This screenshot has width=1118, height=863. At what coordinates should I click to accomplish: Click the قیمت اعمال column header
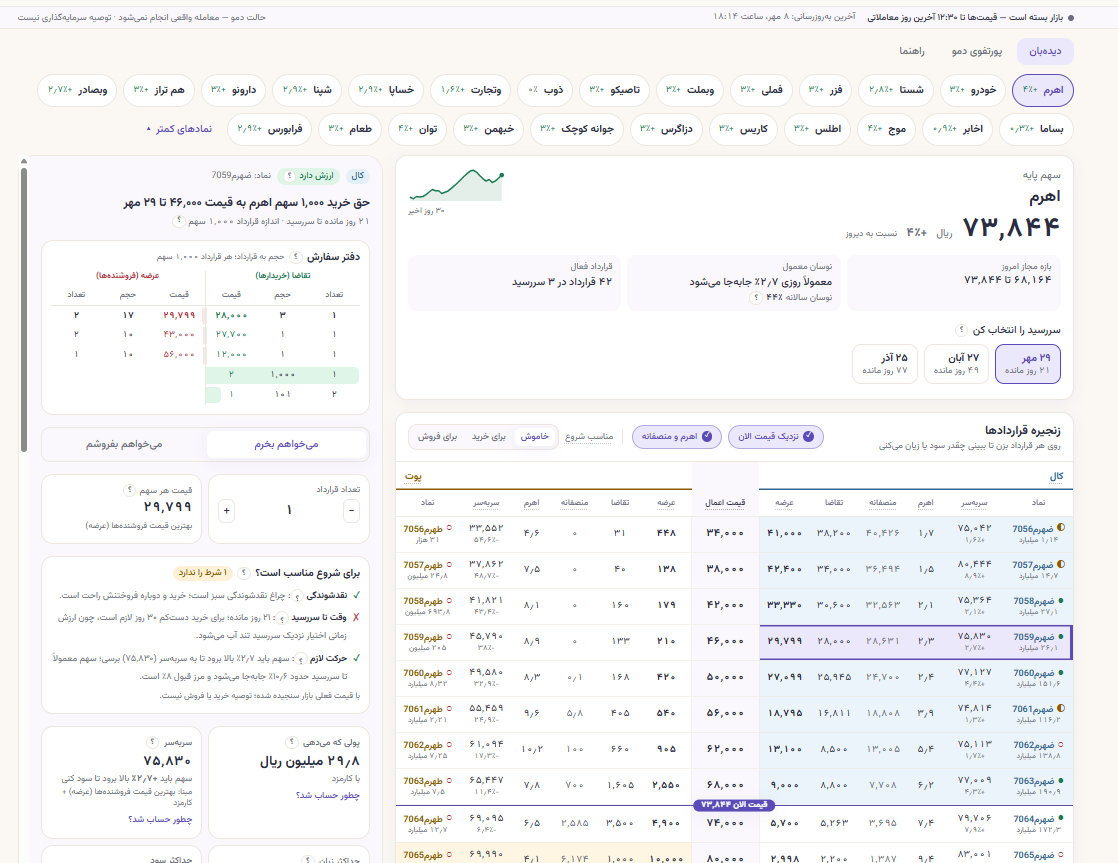point(725,502)
